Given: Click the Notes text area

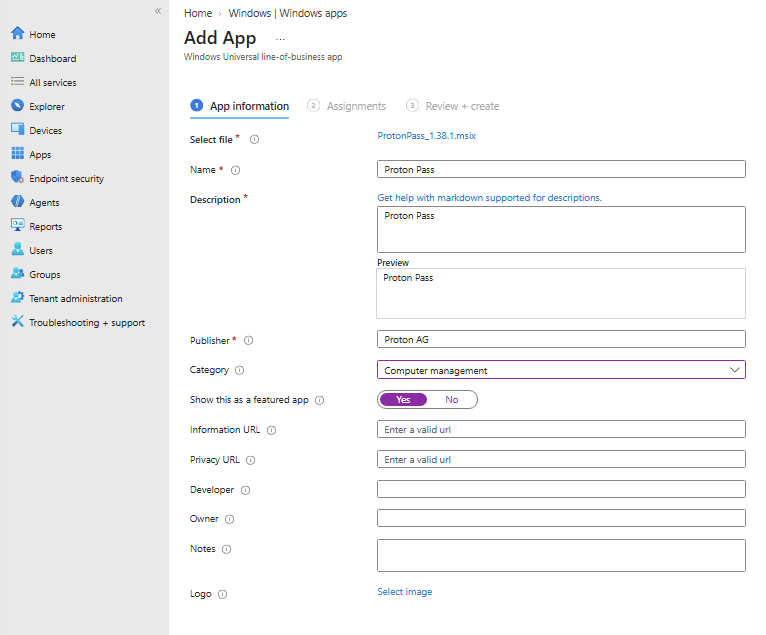Looking at the screenshot, I should coord(561,555).
